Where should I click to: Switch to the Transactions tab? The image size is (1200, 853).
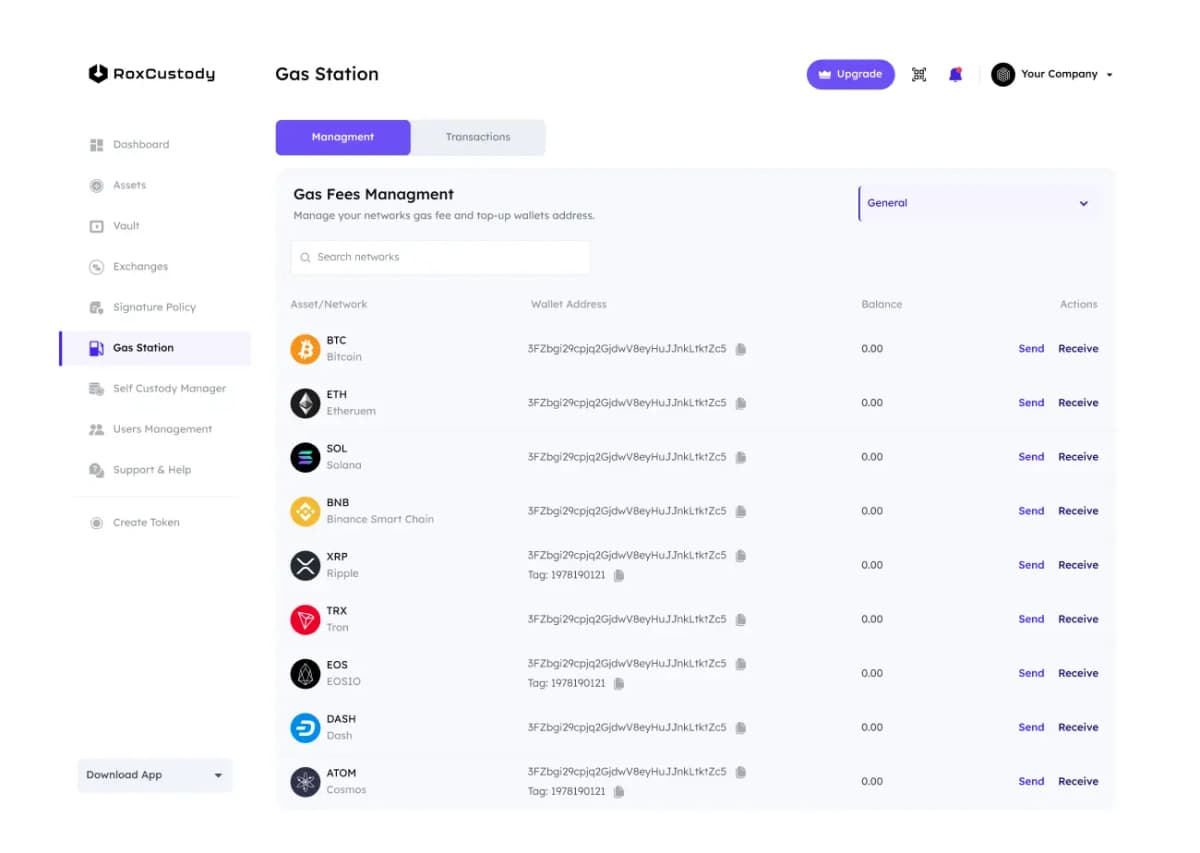[478, 137]
